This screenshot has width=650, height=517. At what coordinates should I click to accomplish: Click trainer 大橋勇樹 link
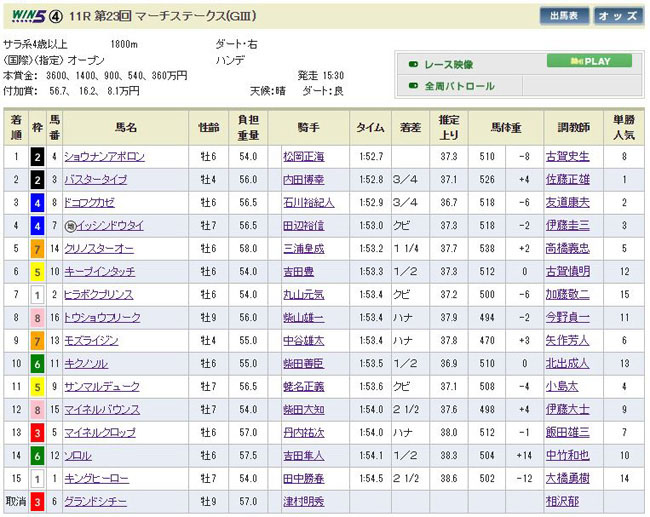point(567,477)
